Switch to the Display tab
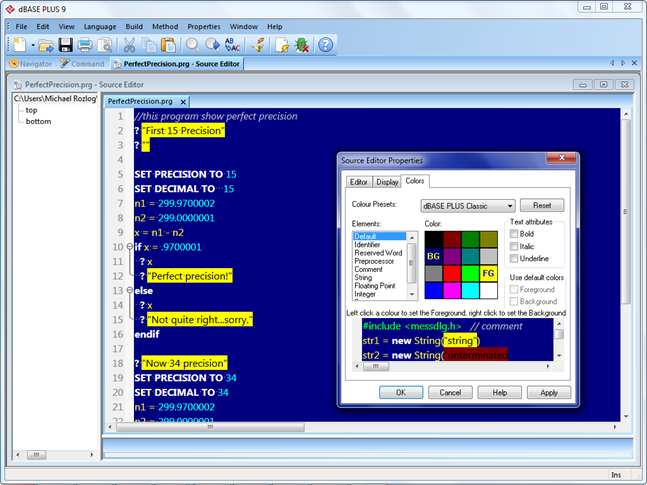This screenshot has width=647, height=485. pos(387,182)
